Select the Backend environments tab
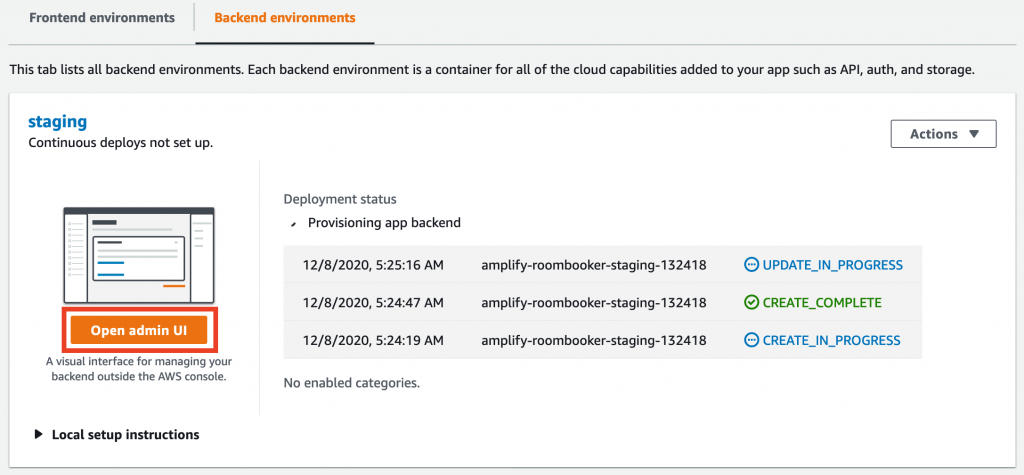The width and height of the screenshot is (1024, 475). pyautogui.click(x=285, y=18)
